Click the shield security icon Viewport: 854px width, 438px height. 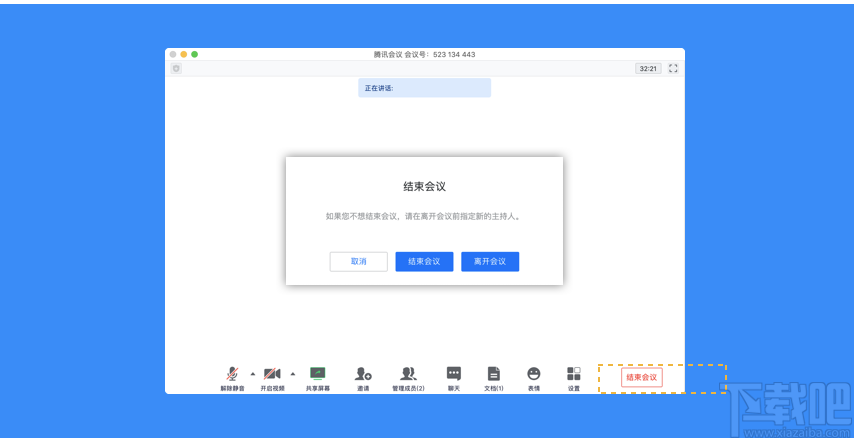click(x=176, y=69)
